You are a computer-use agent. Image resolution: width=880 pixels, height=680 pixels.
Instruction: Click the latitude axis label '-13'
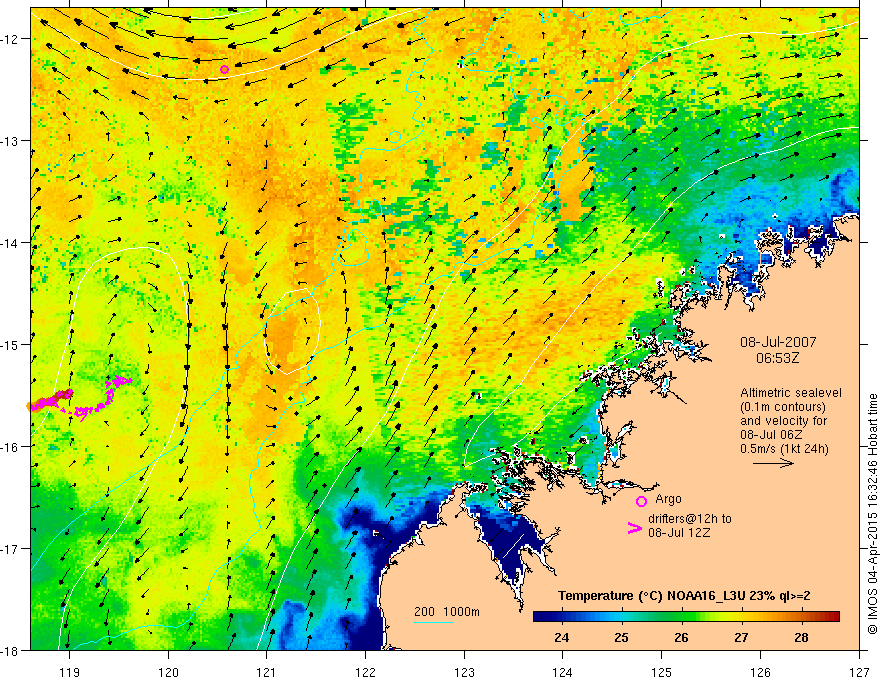[x=10, y=140]
